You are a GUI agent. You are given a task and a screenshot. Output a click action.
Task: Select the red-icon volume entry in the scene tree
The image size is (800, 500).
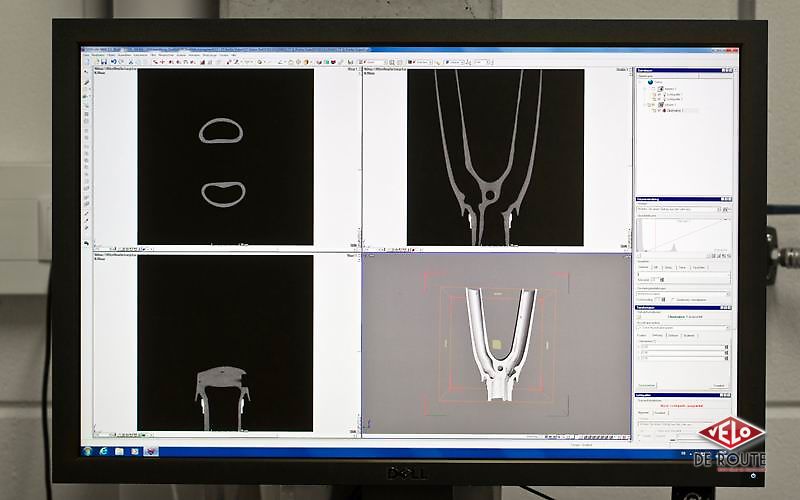(672, 111)
